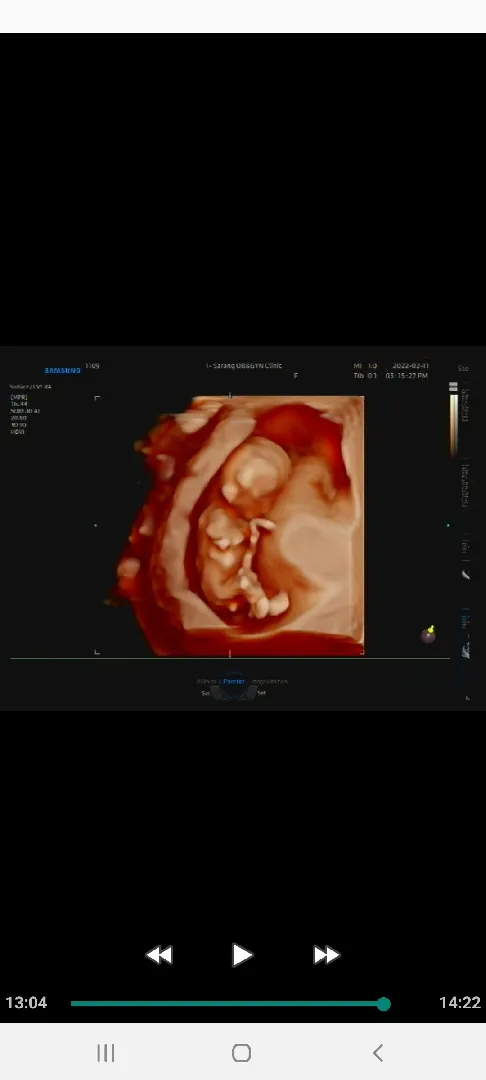This screenshot has height=1080, width=486.
Task: Click the Sarang OB&GYN Clinic title
Action: coord(244,366)
